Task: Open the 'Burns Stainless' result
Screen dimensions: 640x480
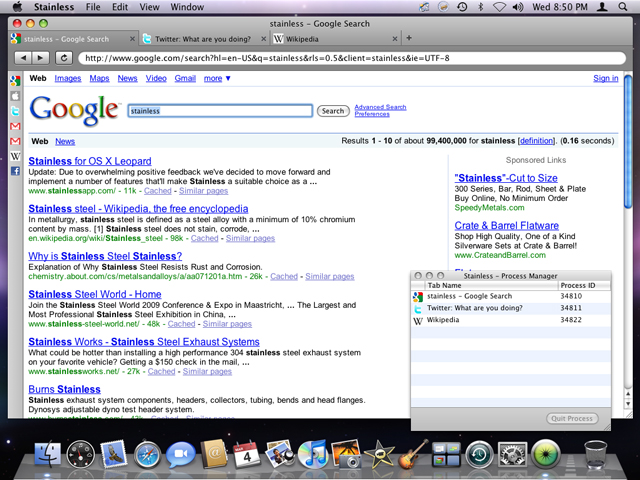Action: tap(64, 389)
